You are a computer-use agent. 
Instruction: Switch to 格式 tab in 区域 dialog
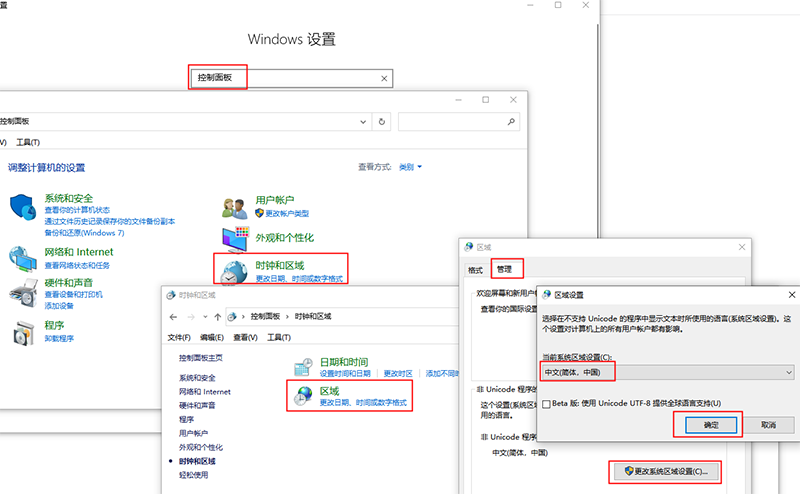pos(476,270)
